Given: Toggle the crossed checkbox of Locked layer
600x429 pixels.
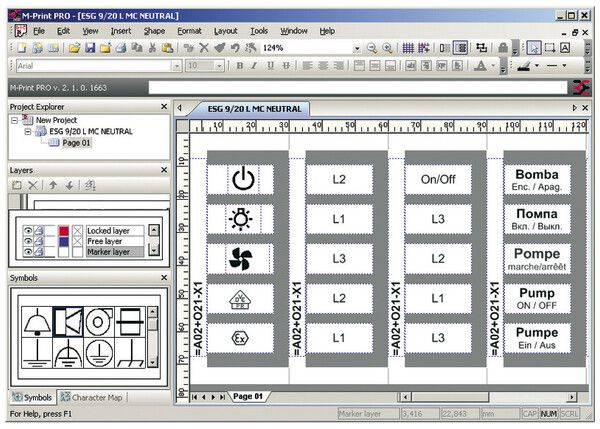Looking at the screenshot, I should pos(78,231).
